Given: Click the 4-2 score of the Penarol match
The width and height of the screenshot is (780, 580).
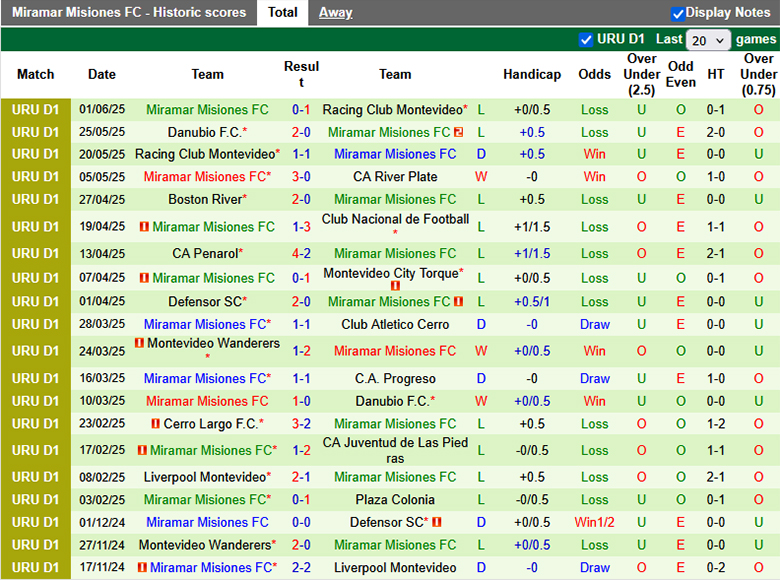Looking at the screenshot, I should (301, 254).
